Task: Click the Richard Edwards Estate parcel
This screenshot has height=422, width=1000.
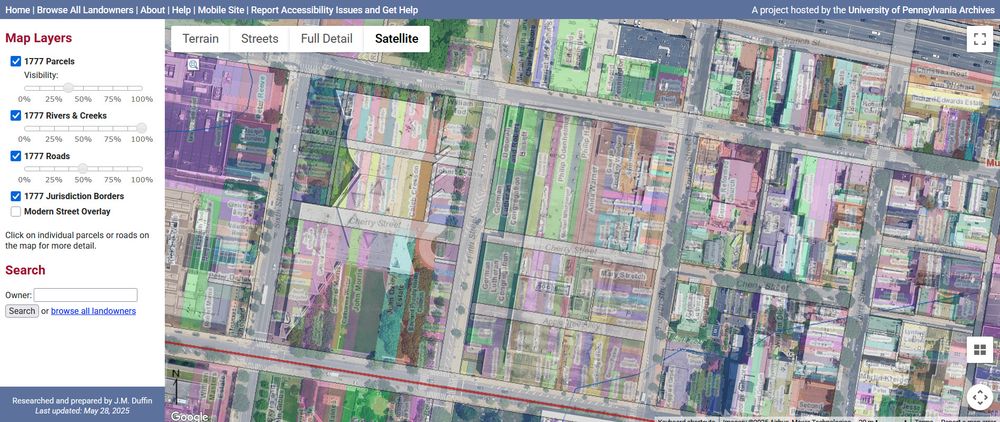Action: point(947,99)
